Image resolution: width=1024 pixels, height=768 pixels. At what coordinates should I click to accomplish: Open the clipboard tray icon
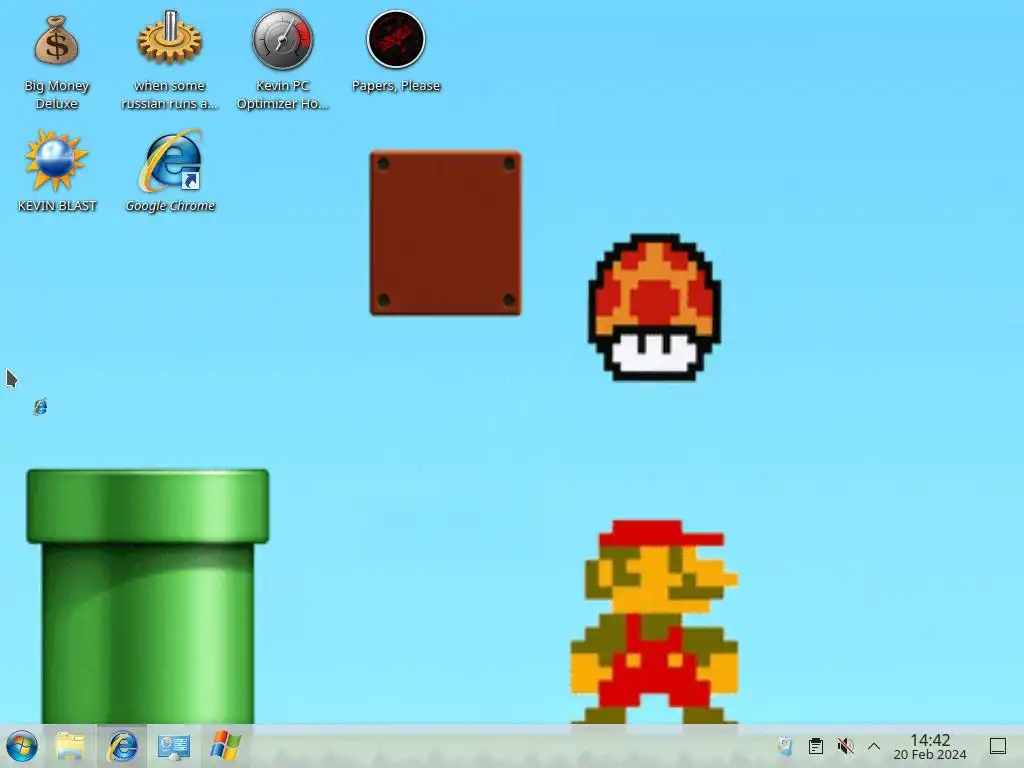click(x=816, y=746)
